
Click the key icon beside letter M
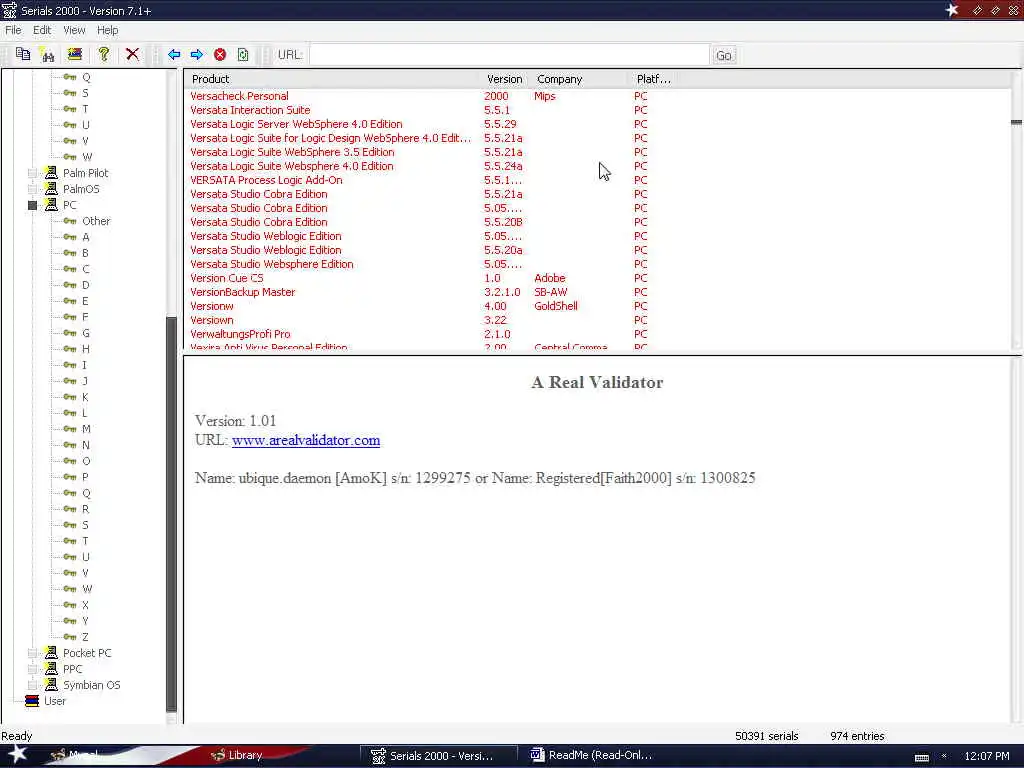70,429
